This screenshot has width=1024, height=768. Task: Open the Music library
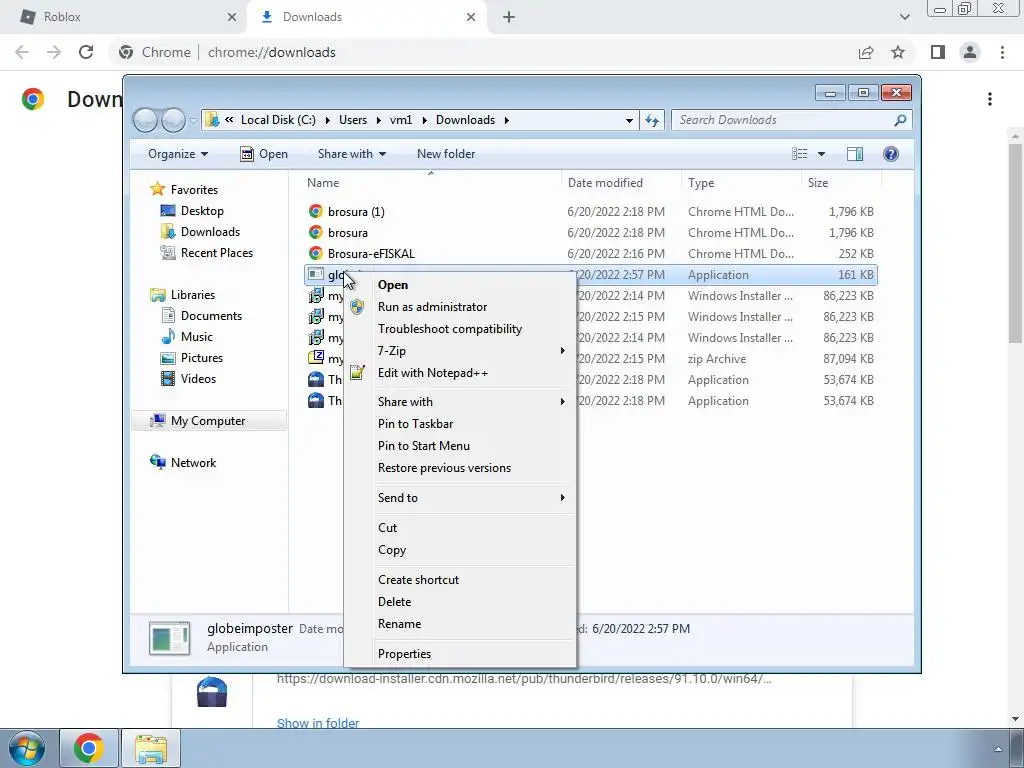tap(197, 337)
